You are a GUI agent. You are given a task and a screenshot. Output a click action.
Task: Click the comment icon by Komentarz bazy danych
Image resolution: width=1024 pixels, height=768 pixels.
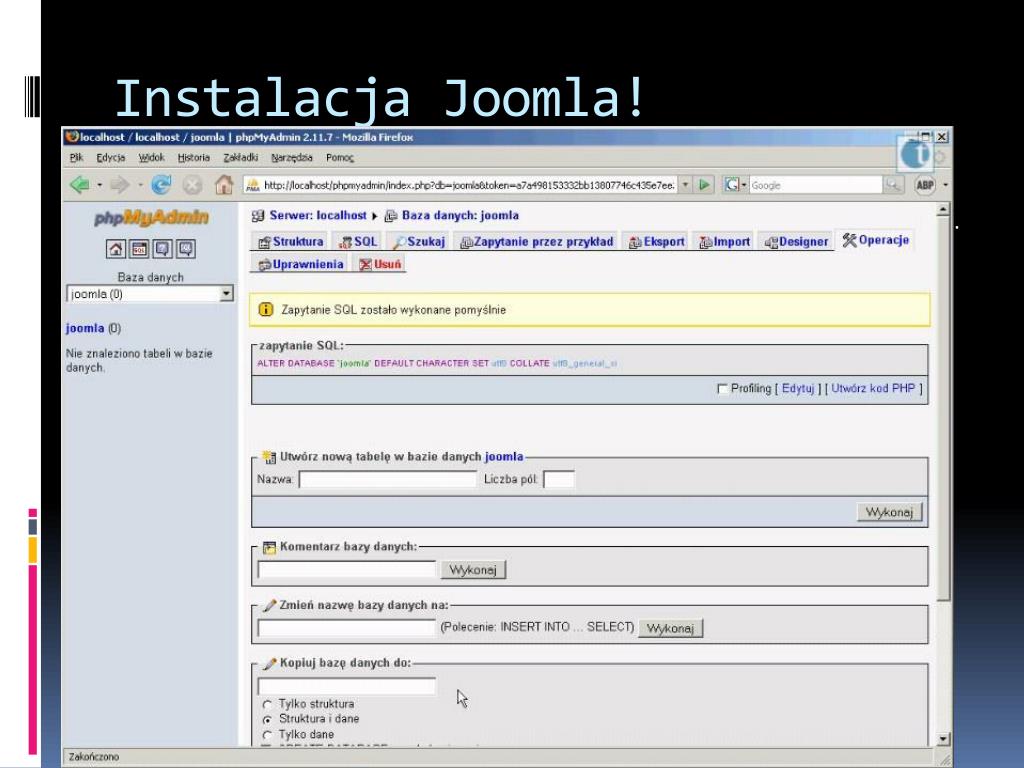(269, 547)
